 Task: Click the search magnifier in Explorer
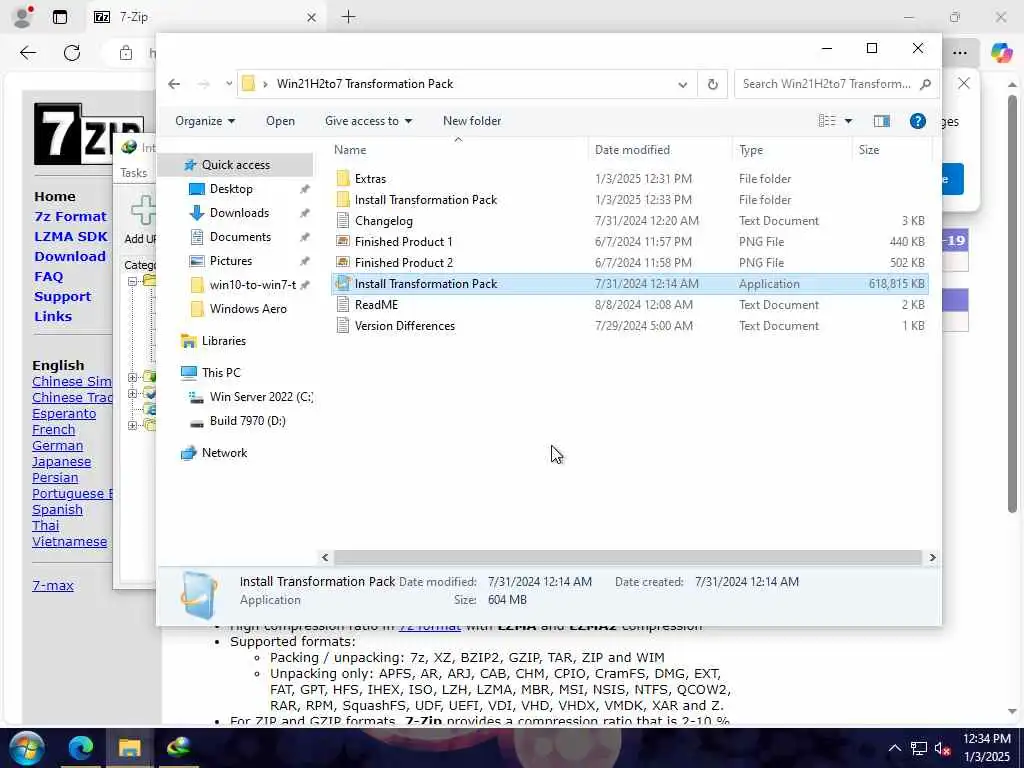click(925, 84)
